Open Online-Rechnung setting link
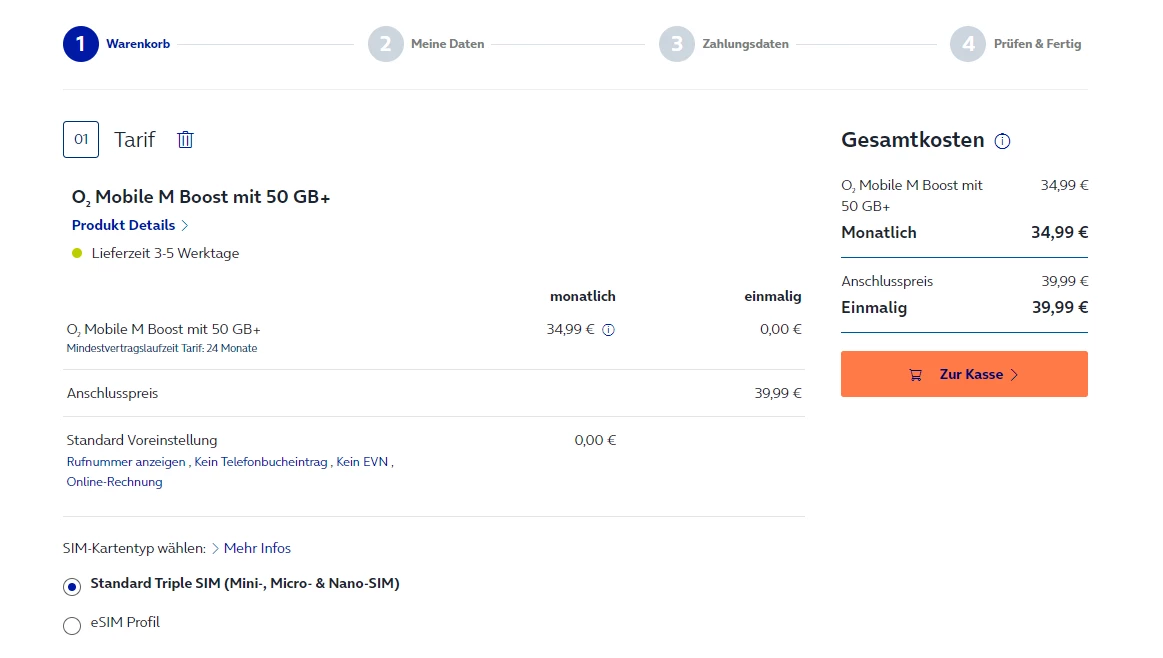Viewport: 1163px width, 658px height. click(114, 482)
